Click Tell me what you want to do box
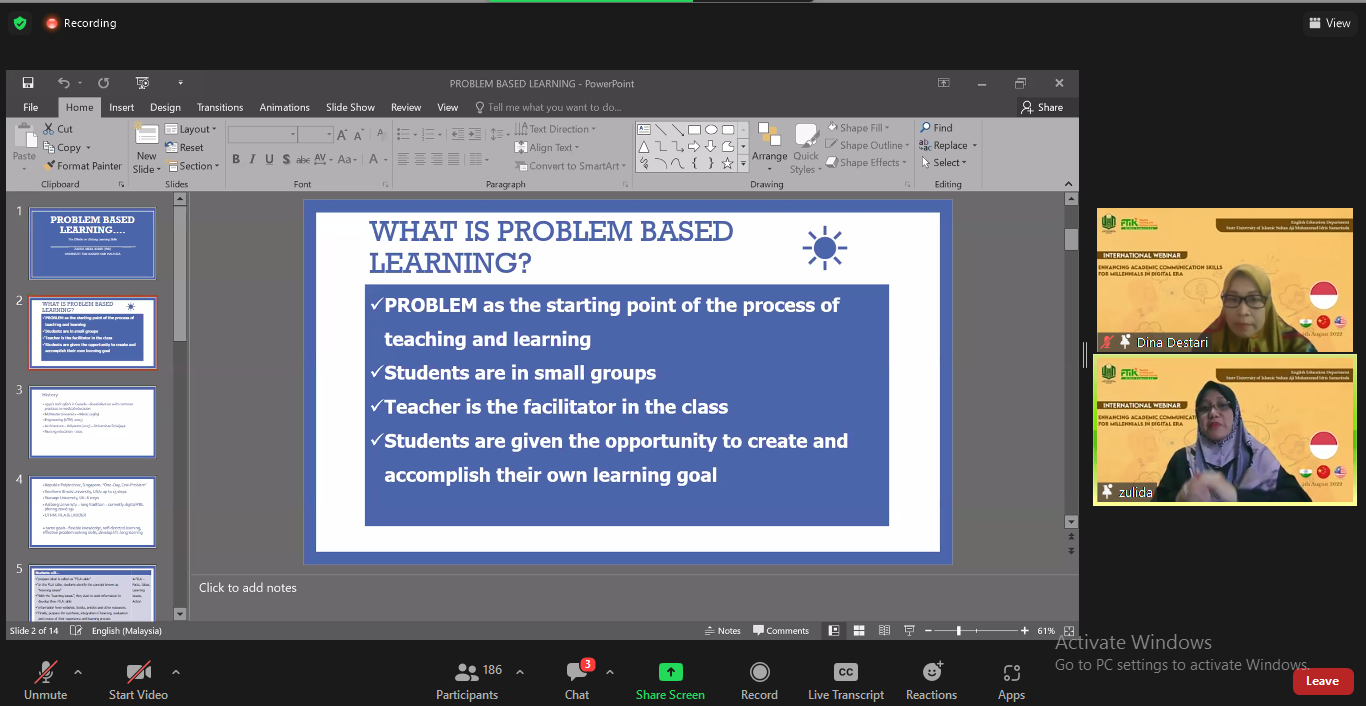The width and height of the screenshot is (1366, 706). [548, 107]
